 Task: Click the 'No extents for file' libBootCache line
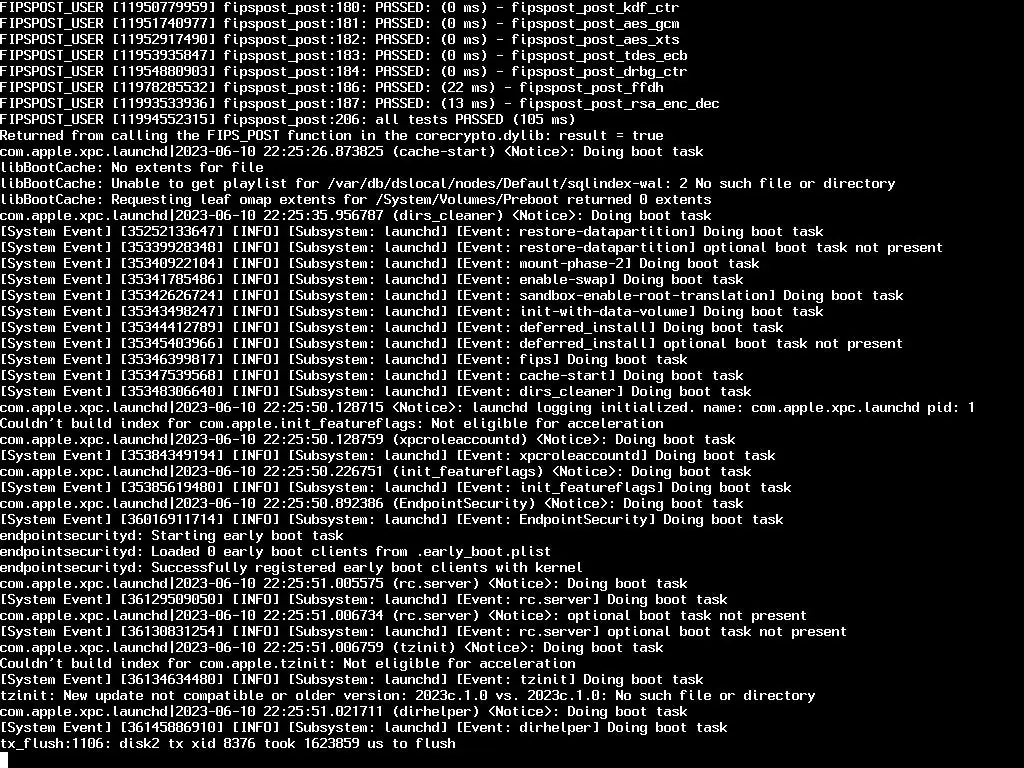coord(132,167)
